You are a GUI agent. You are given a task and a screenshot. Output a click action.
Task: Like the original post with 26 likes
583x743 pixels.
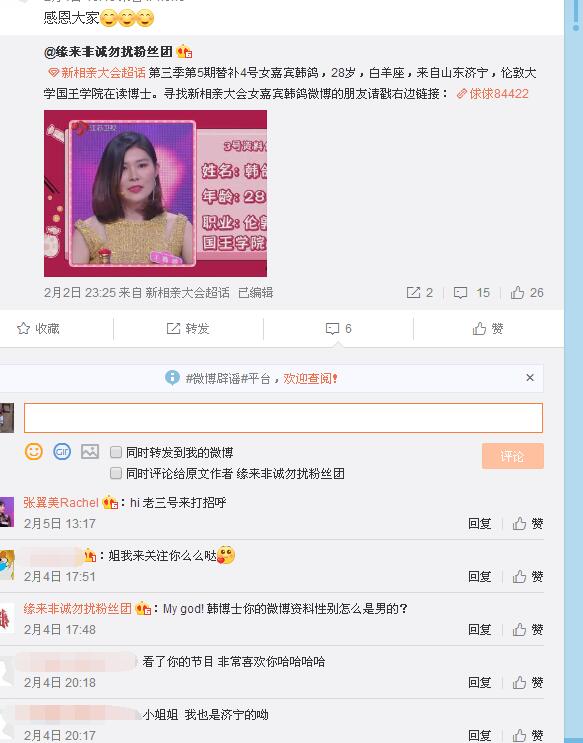pyautogui.click(x=527, y=293)
